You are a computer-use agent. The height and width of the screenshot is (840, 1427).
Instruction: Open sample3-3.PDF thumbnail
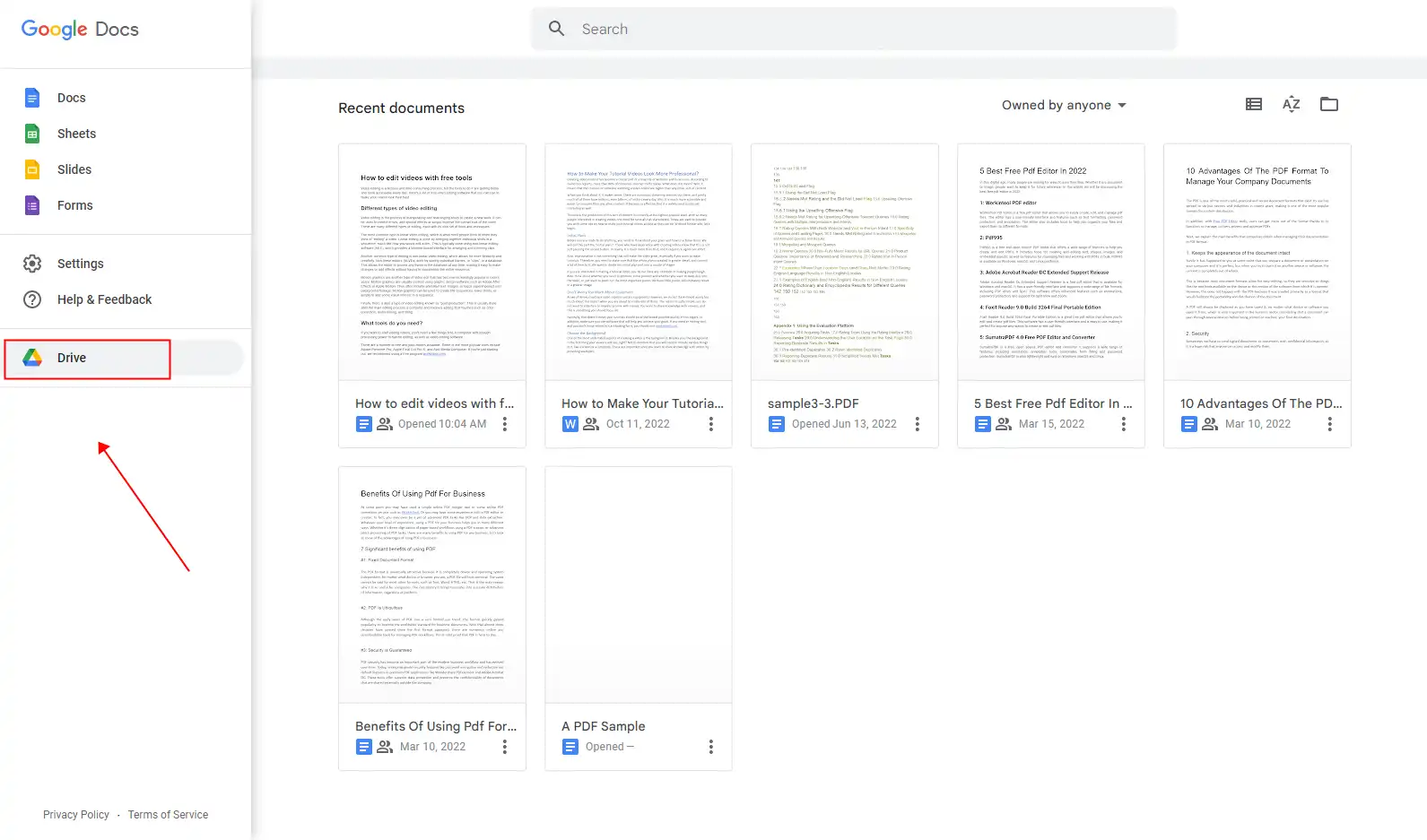click(845, 263)
